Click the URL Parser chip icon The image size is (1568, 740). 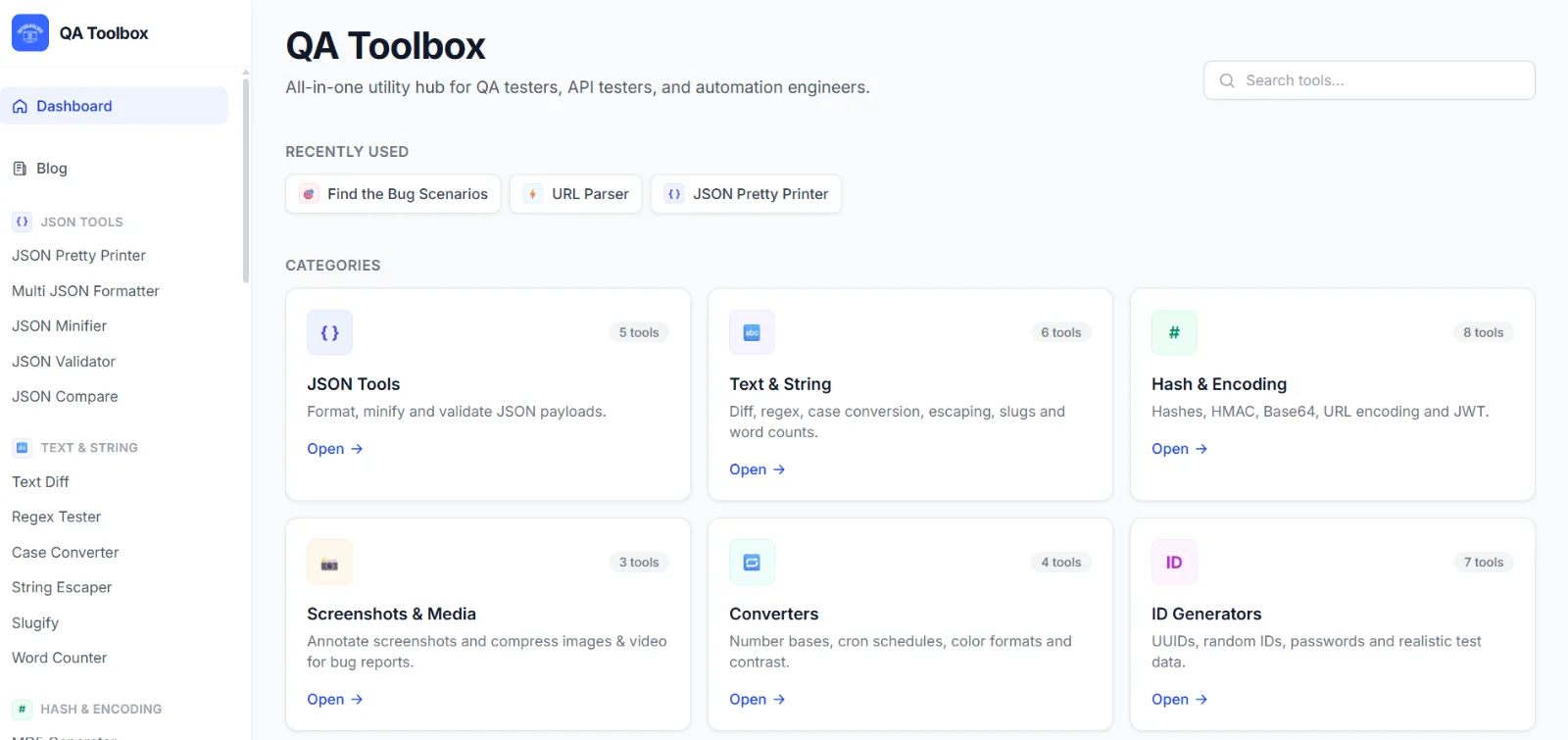point(532,194)
